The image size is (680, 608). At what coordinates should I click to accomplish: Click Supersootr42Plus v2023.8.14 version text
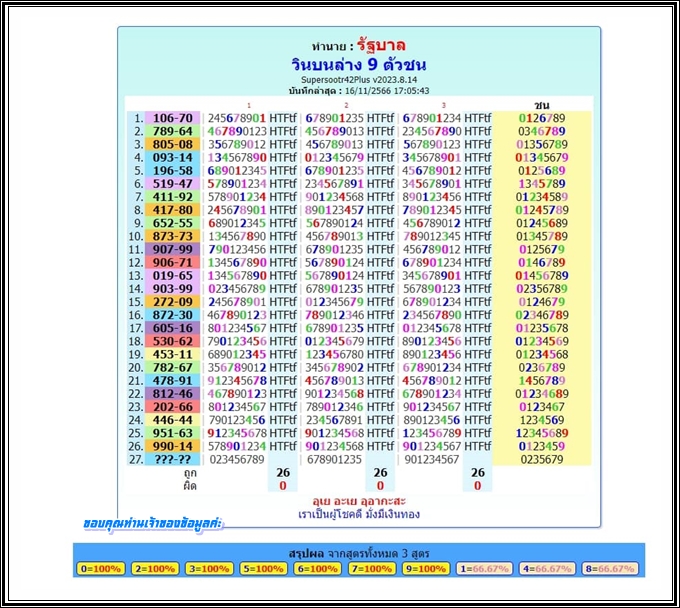tap(359, 80)
